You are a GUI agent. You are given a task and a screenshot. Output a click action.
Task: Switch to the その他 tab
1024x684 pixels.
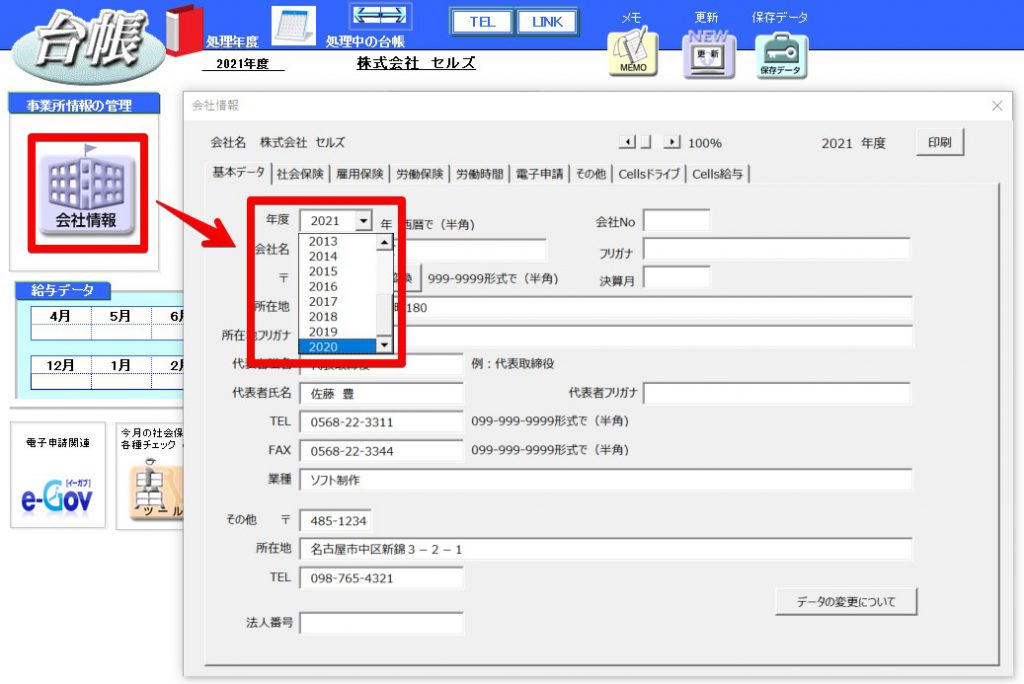590,174
